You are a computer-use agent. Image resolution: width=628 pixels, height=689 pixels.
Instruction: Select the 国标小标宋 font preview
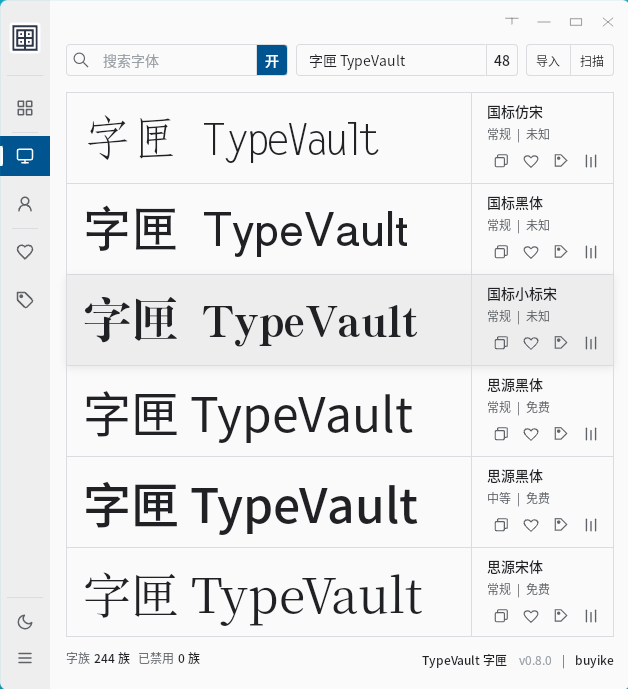(x=269, y=320)
